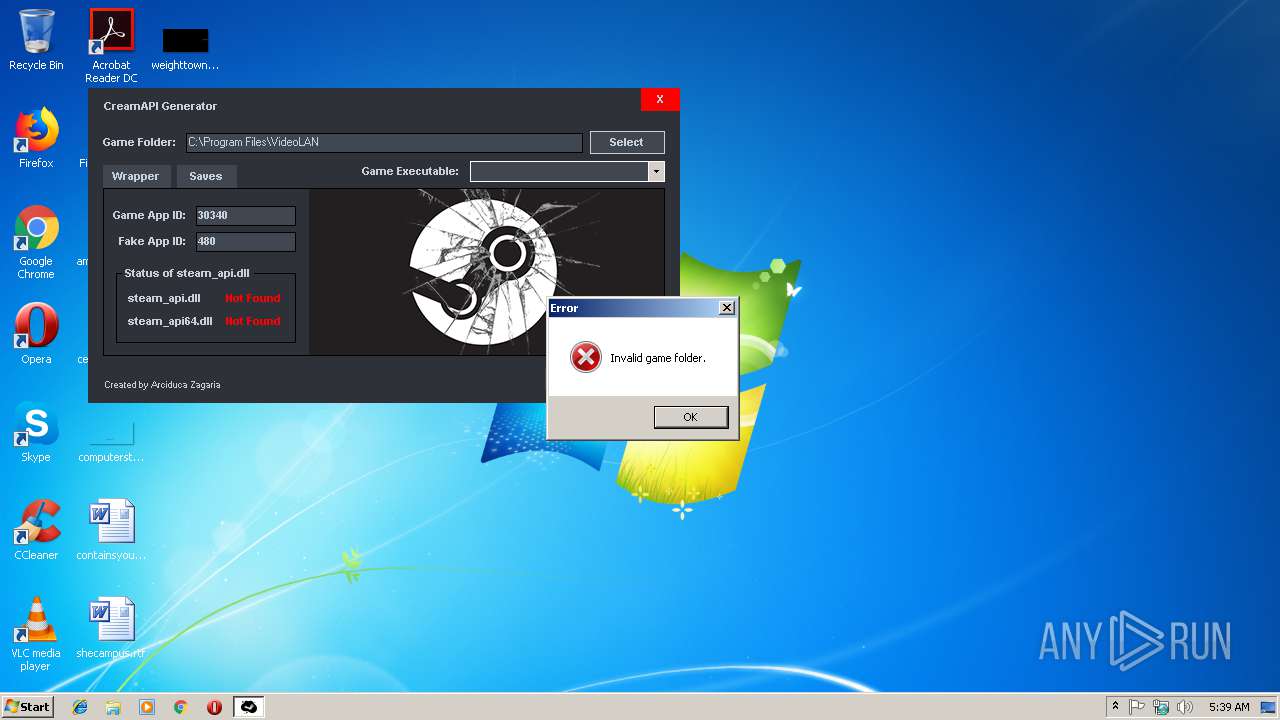
Task: Open Skype desktop shortcut
Action: pyautogui.click(x=36, y=431)
